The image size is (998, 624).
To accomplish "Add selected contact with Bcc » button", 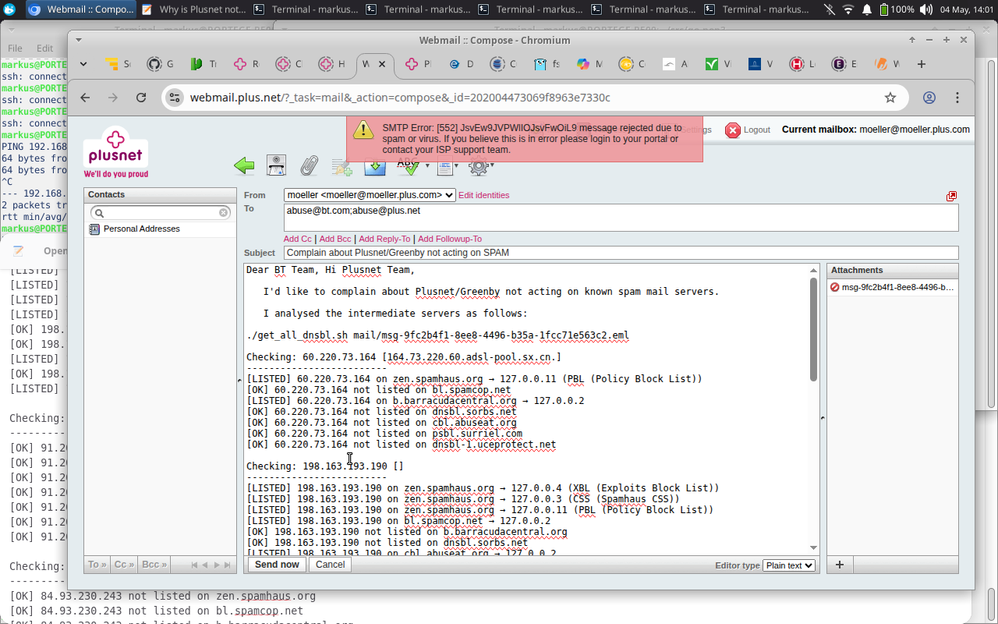I will tap(154, 565).
